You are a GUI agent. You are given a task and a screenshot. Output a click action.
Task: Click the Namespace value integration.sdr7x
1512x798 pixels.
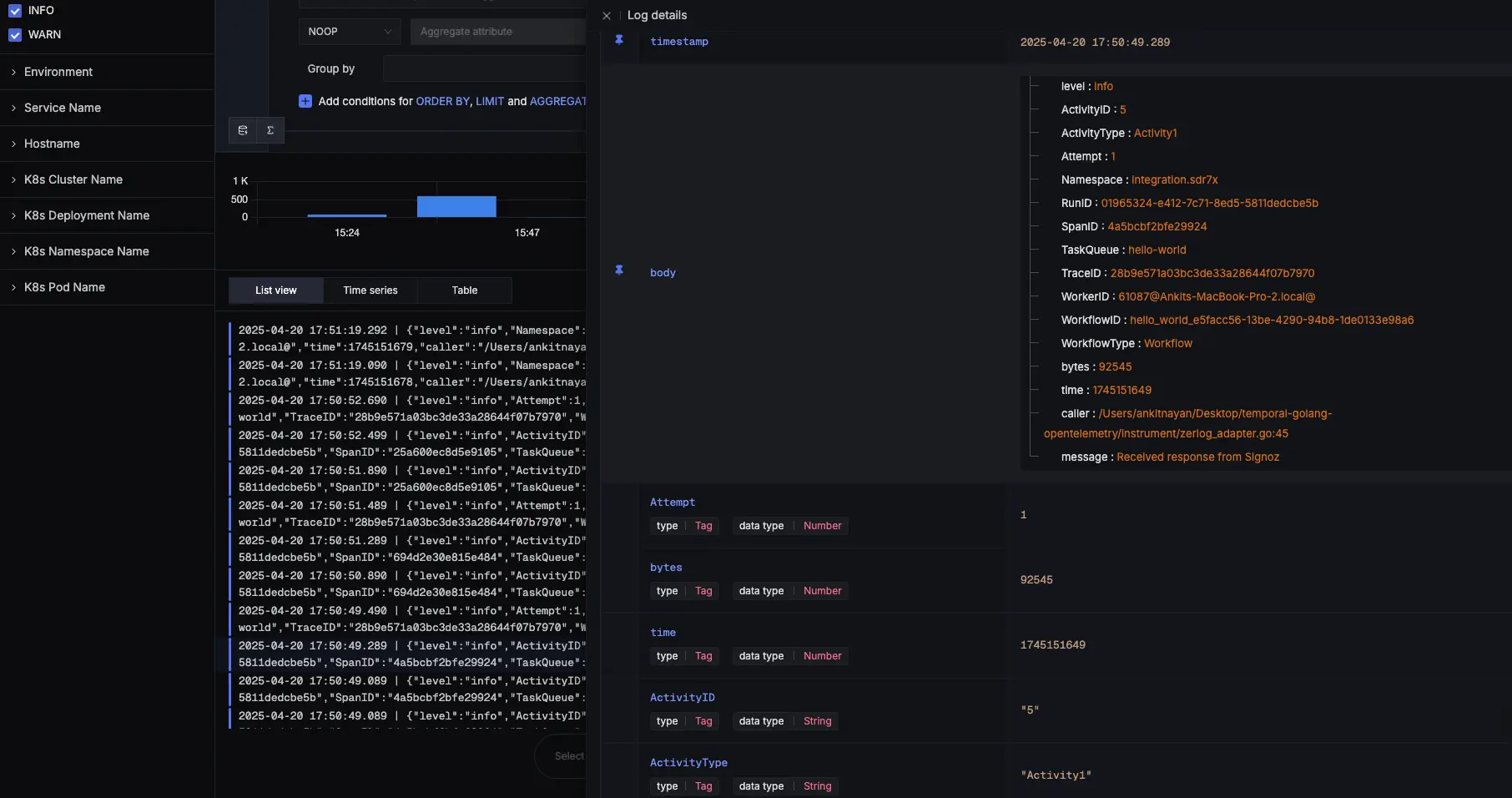coord(1174,180)
